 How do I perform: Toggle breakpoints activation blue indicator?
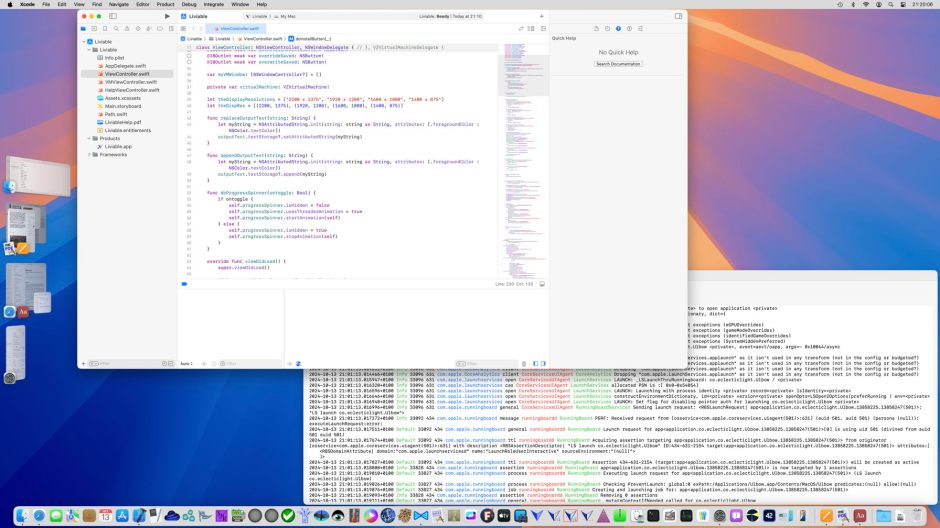[184, 284]
